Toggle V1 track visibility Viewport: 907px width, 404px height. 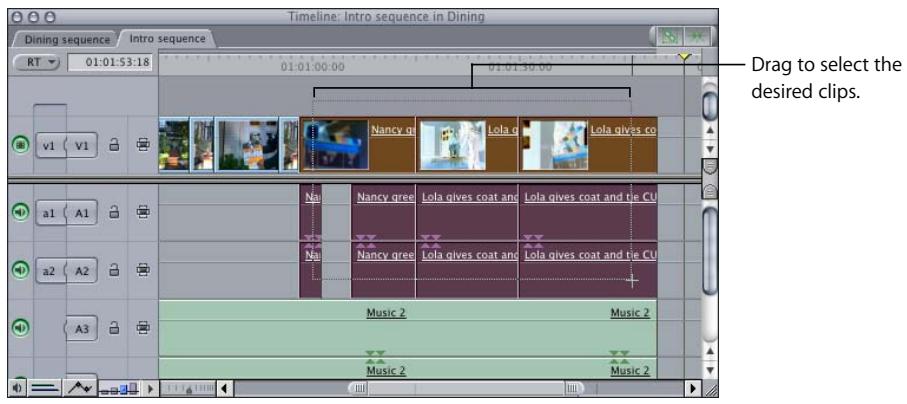21,145
